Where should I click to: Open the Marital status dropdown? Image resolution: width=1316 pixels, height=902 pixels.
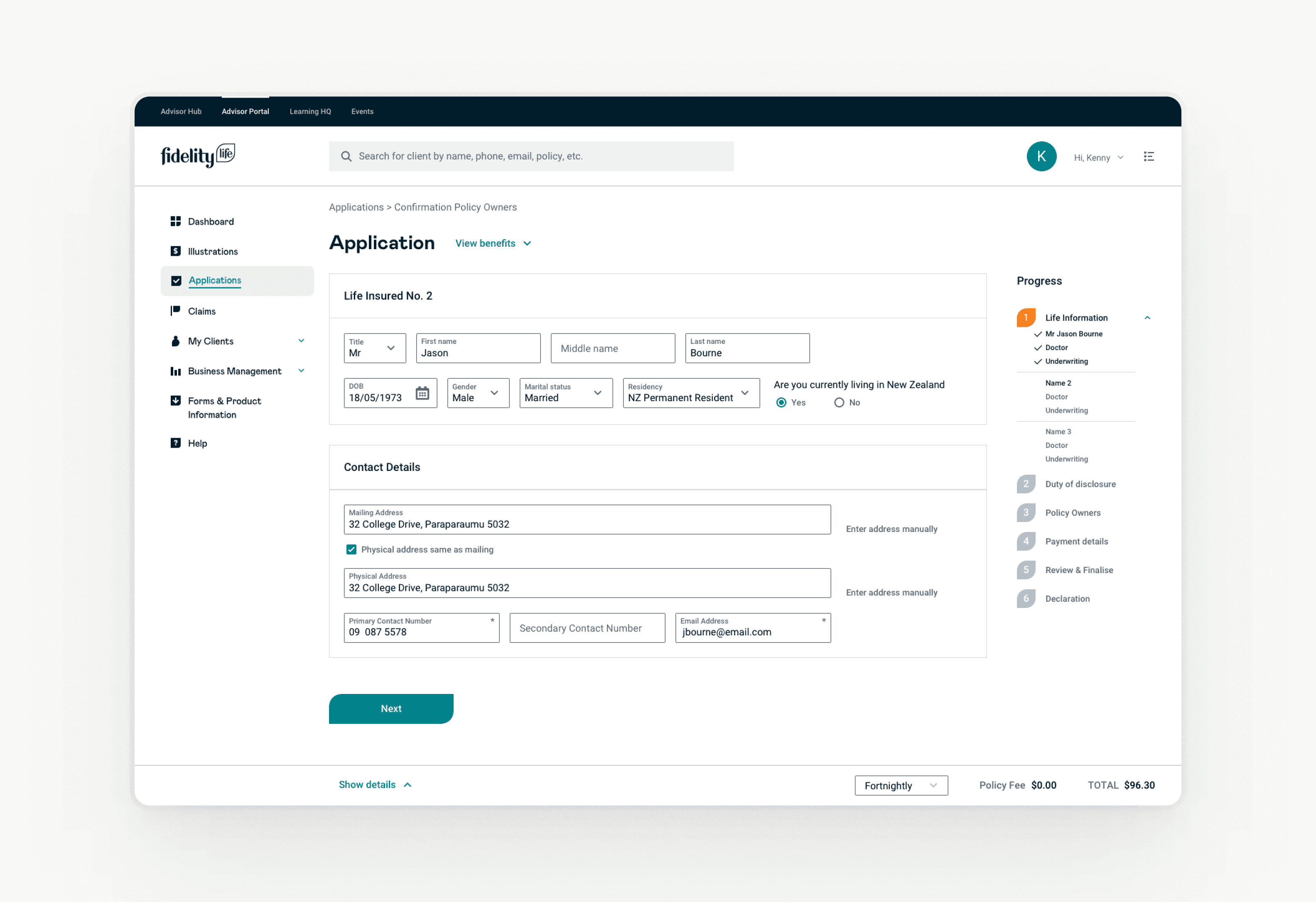(599, 392)
